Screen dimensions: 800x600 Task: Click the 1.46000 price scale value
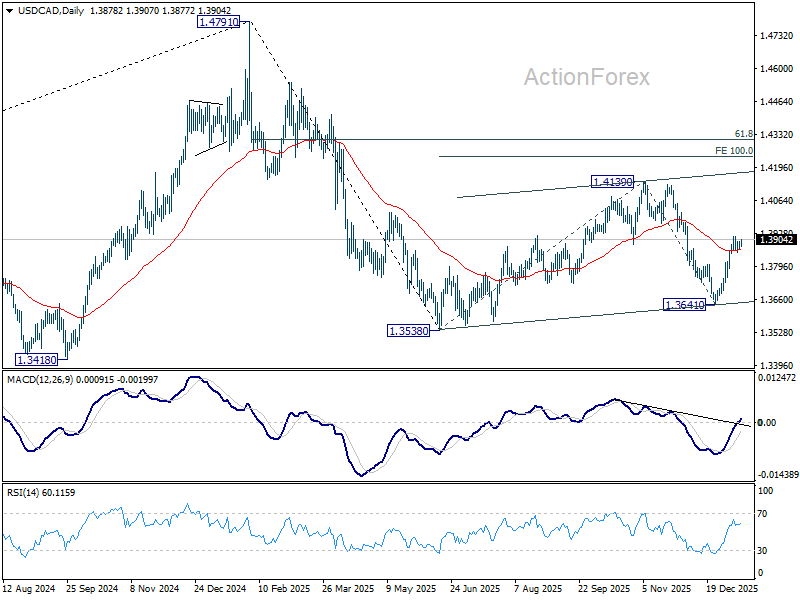coord(777,68)
